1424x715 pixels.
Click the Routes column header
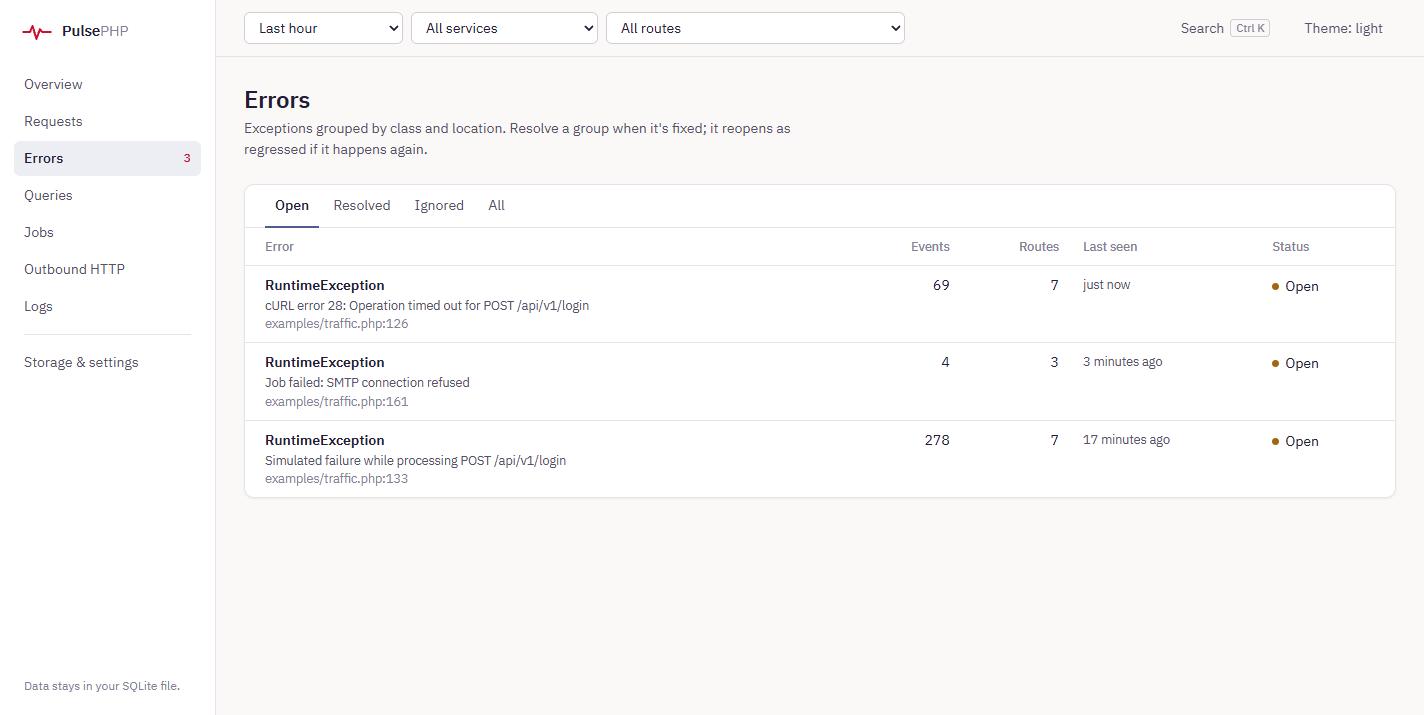pyautogui.click(x=1039, y=246)
